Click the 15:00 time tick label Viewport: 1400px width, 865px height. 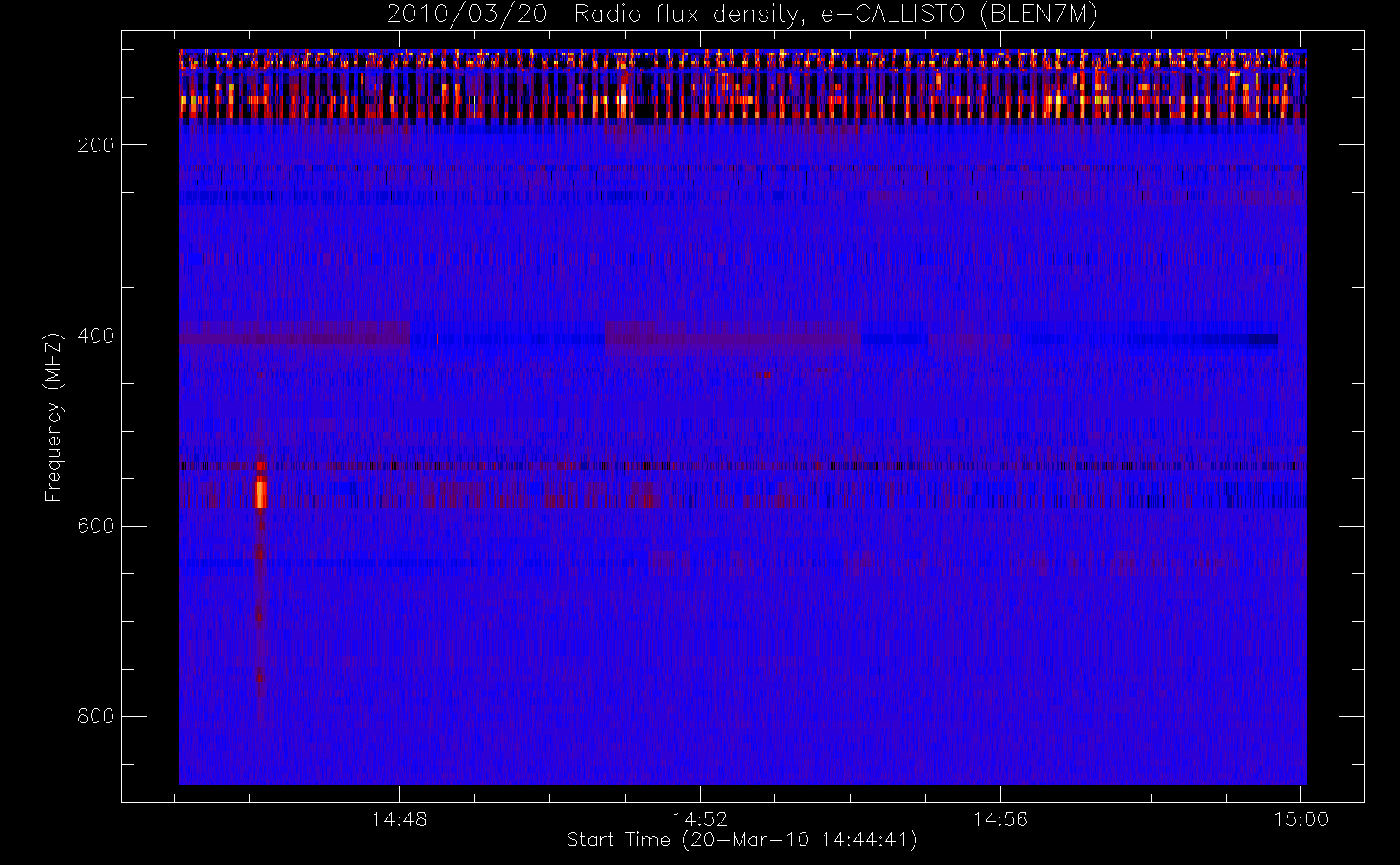tap(1301, 819)
